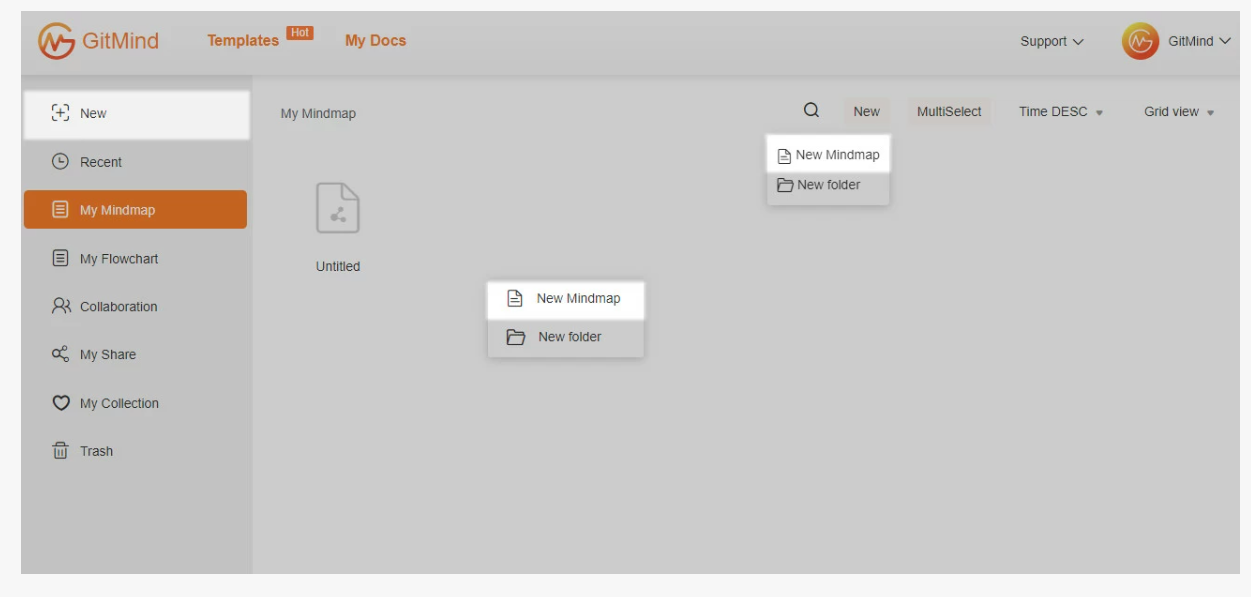Open the Grid view dropdown
This screenshot has width=1251, height=597.
1176,111
